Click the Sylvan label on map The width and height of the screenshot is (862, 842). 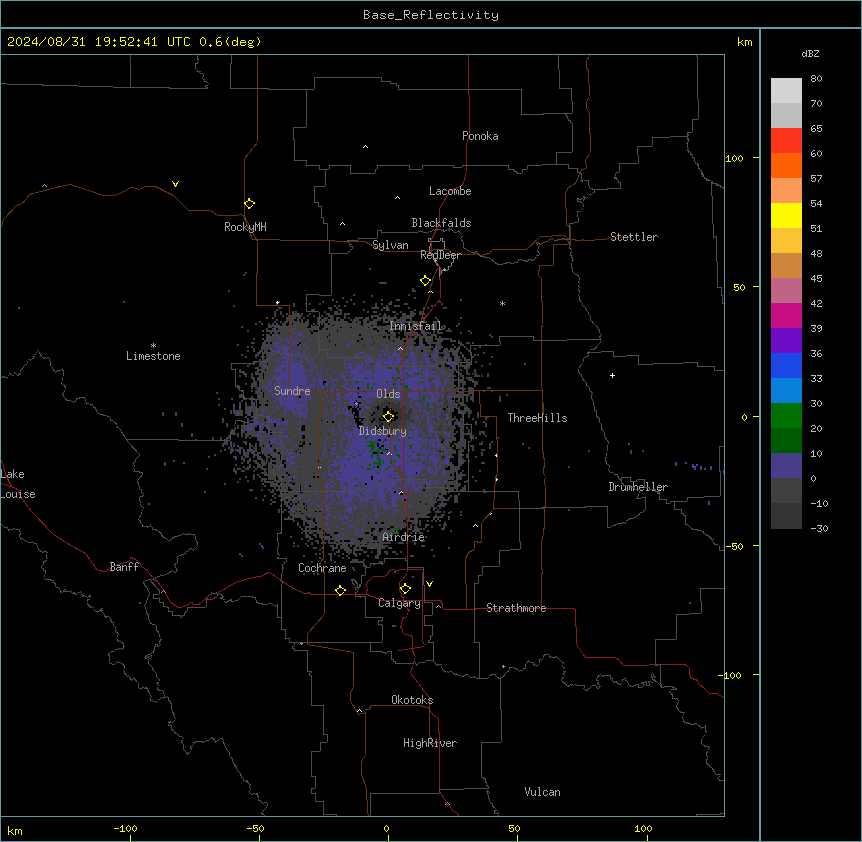[x=390, y=245]
